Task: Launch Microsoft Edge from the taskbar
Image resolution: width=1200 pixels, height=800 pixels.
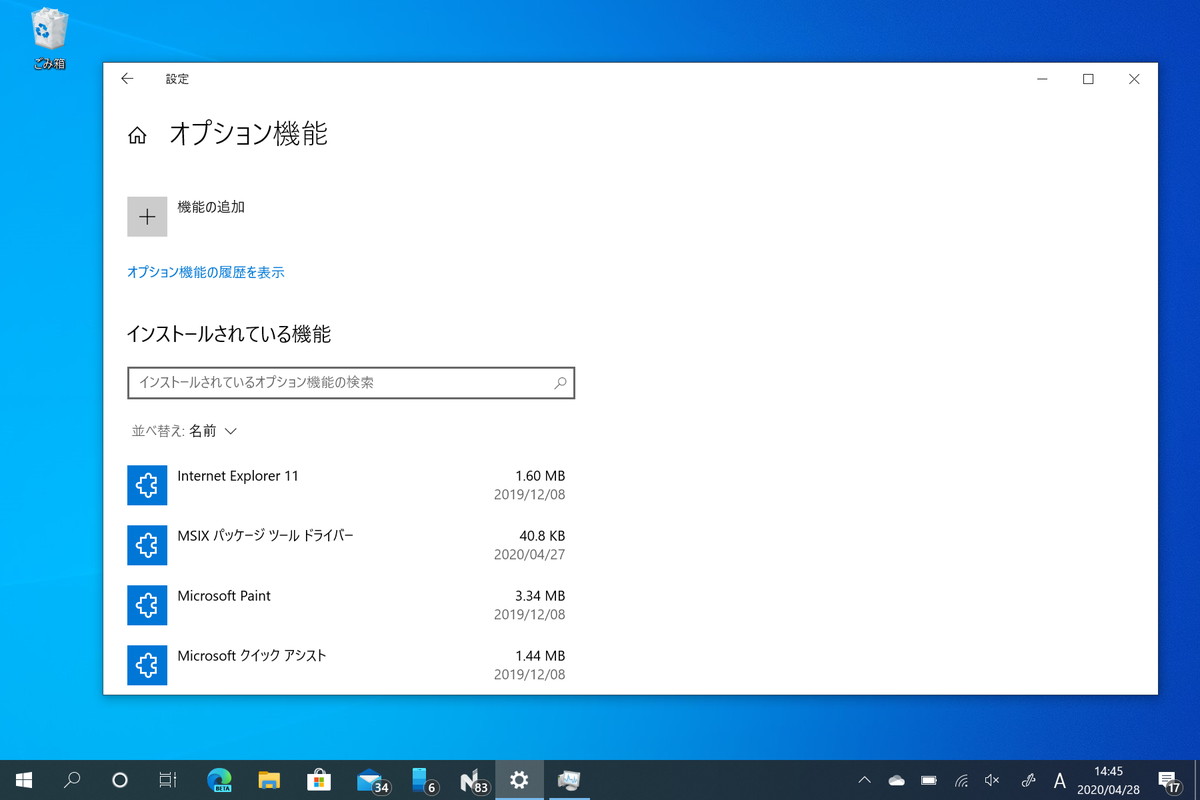Action: click(219, 779)
